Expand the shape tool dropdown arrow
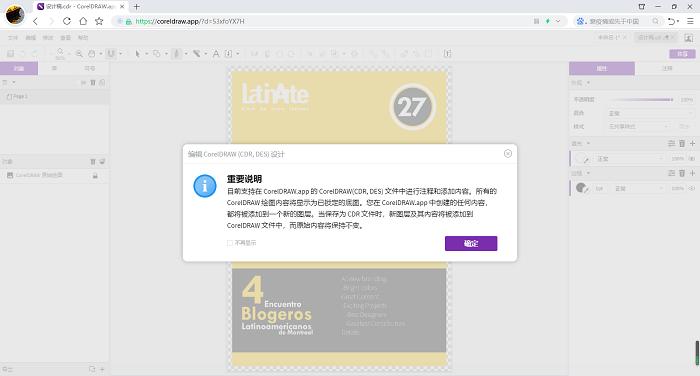 tap(166, 54)
